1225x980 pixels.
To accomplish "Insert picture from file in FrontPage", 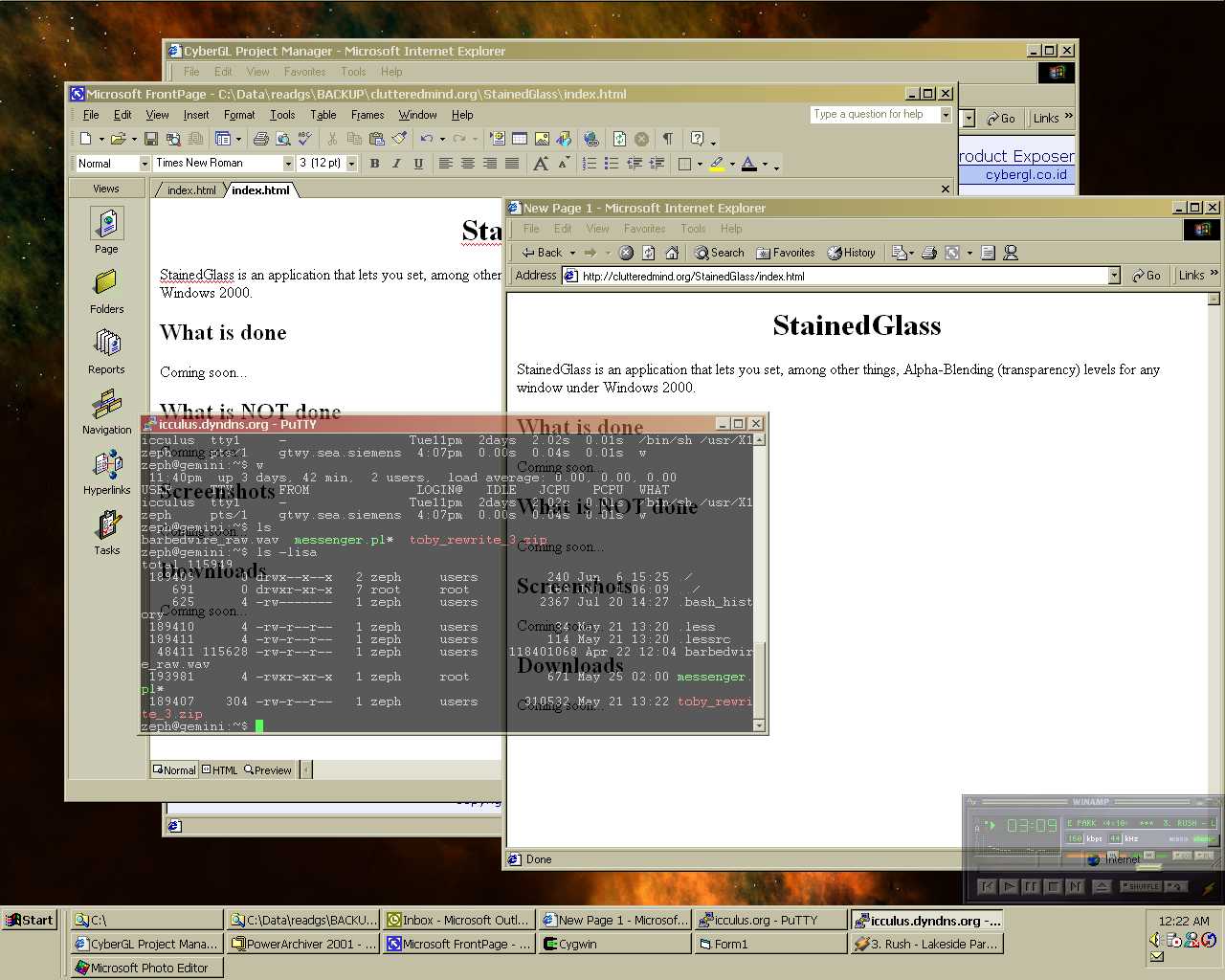I will click(542, 139).
